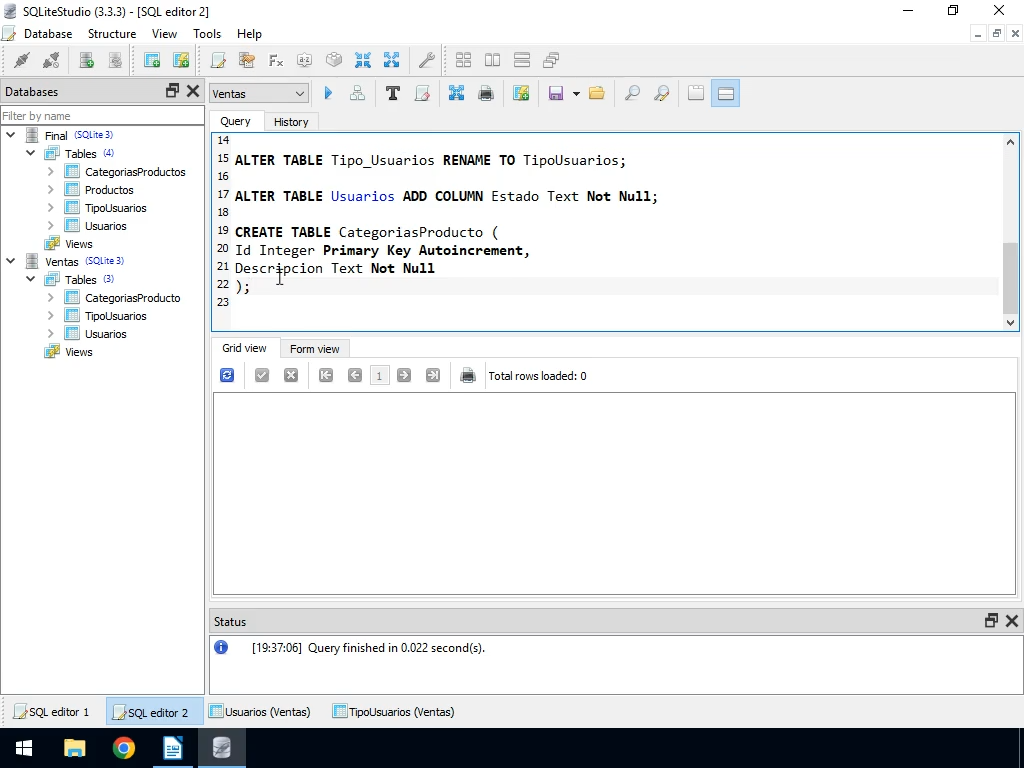Open the Structure menu
1024x768 pixels.
pos(111,33)
